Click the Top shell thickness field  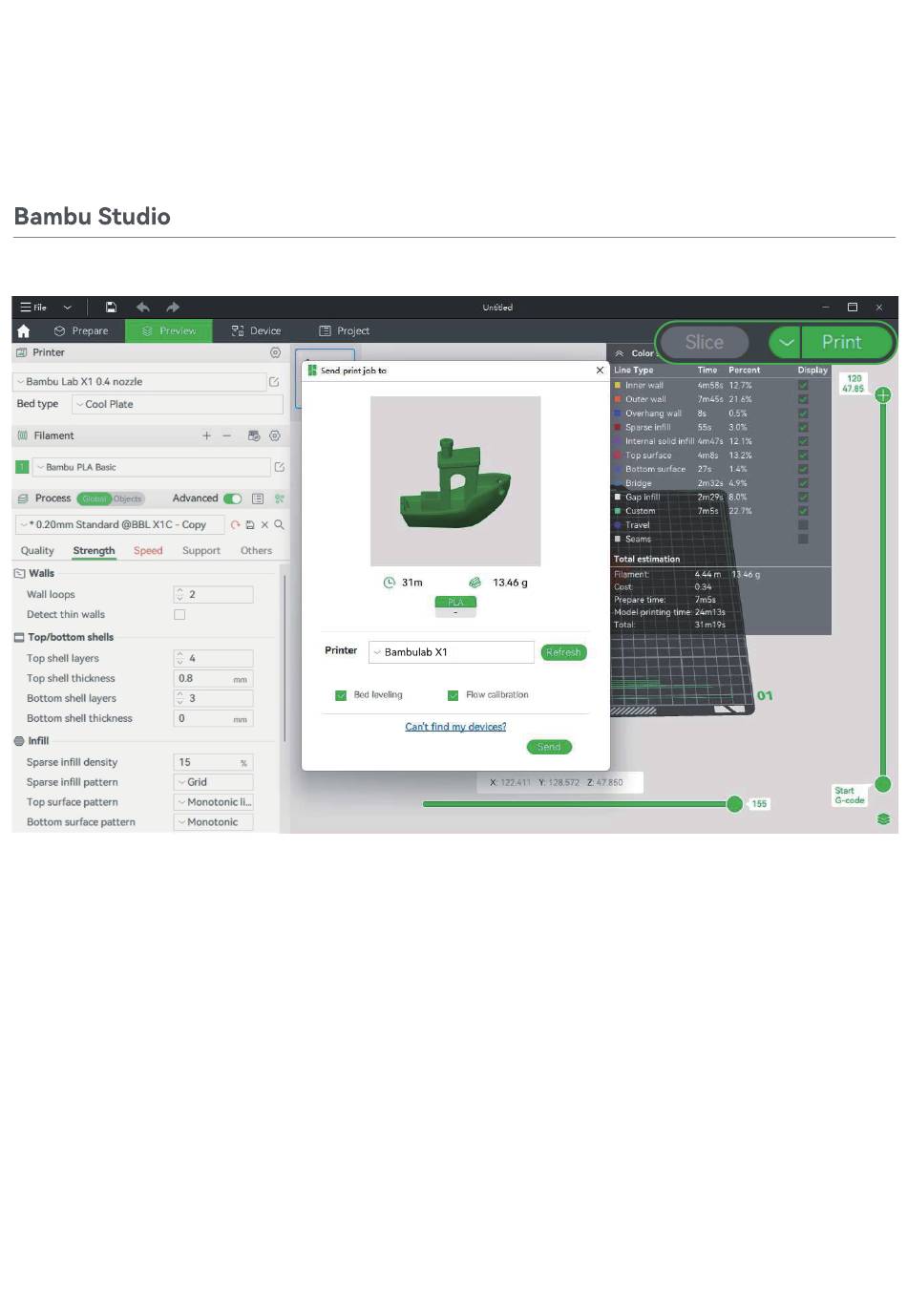pyautogui.click(x=213, y=679)
